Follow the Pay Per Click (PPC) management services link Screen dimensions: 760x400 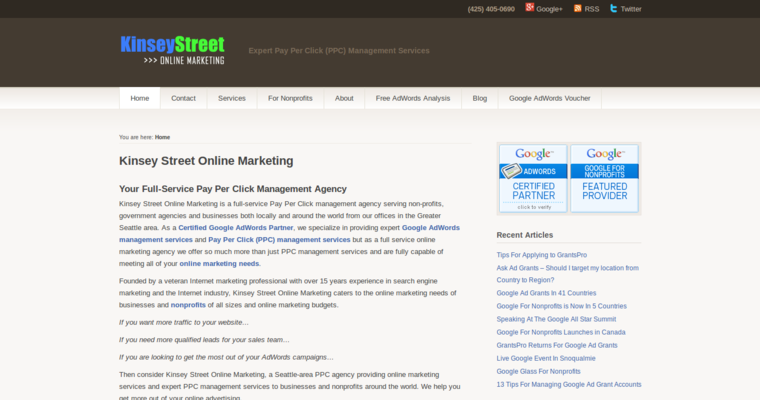tap(279, 240)
